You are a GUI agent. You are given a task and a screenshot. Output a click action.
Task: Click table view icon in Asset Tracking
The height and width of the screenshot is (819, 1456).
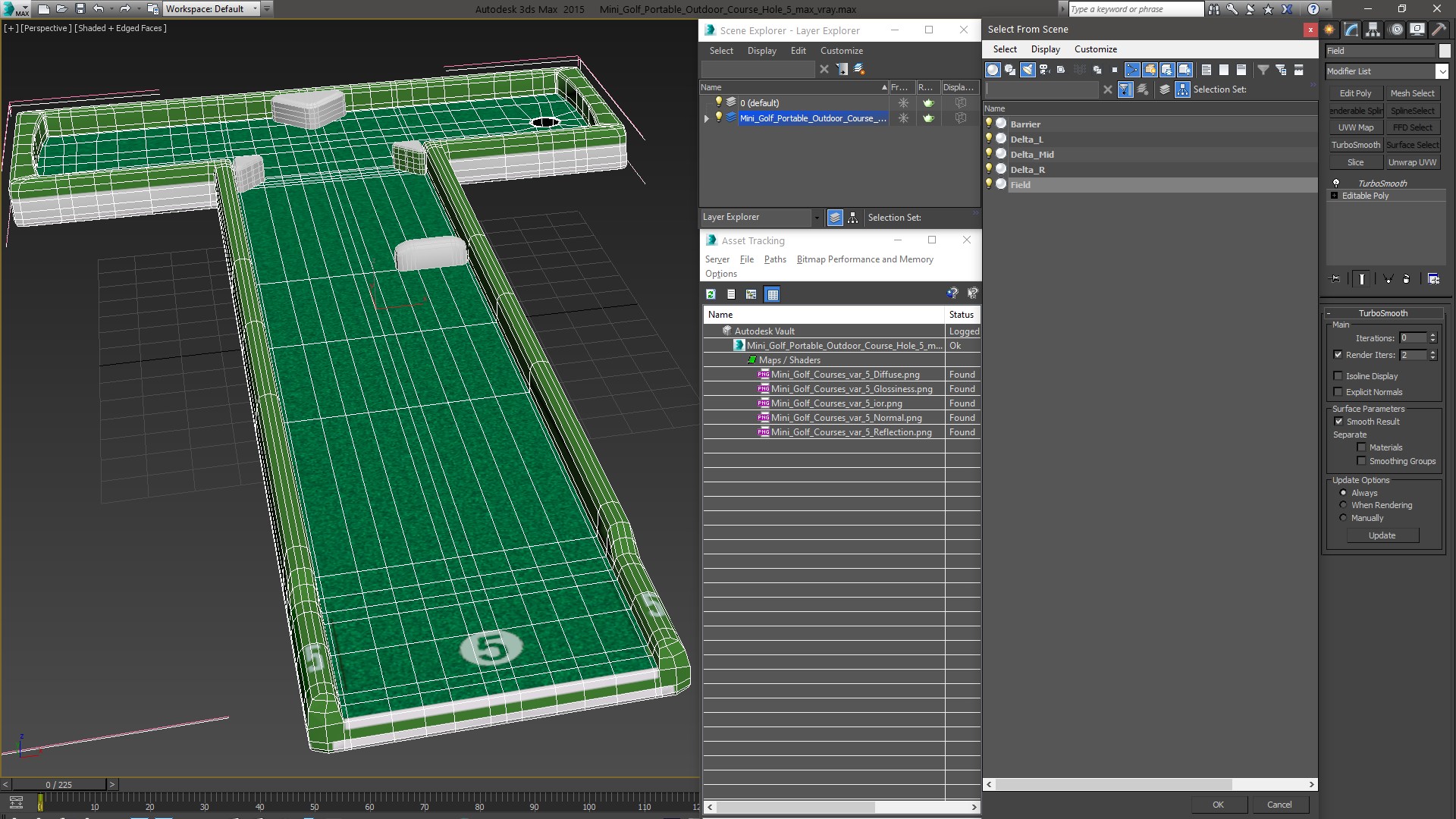click(772, 294)
